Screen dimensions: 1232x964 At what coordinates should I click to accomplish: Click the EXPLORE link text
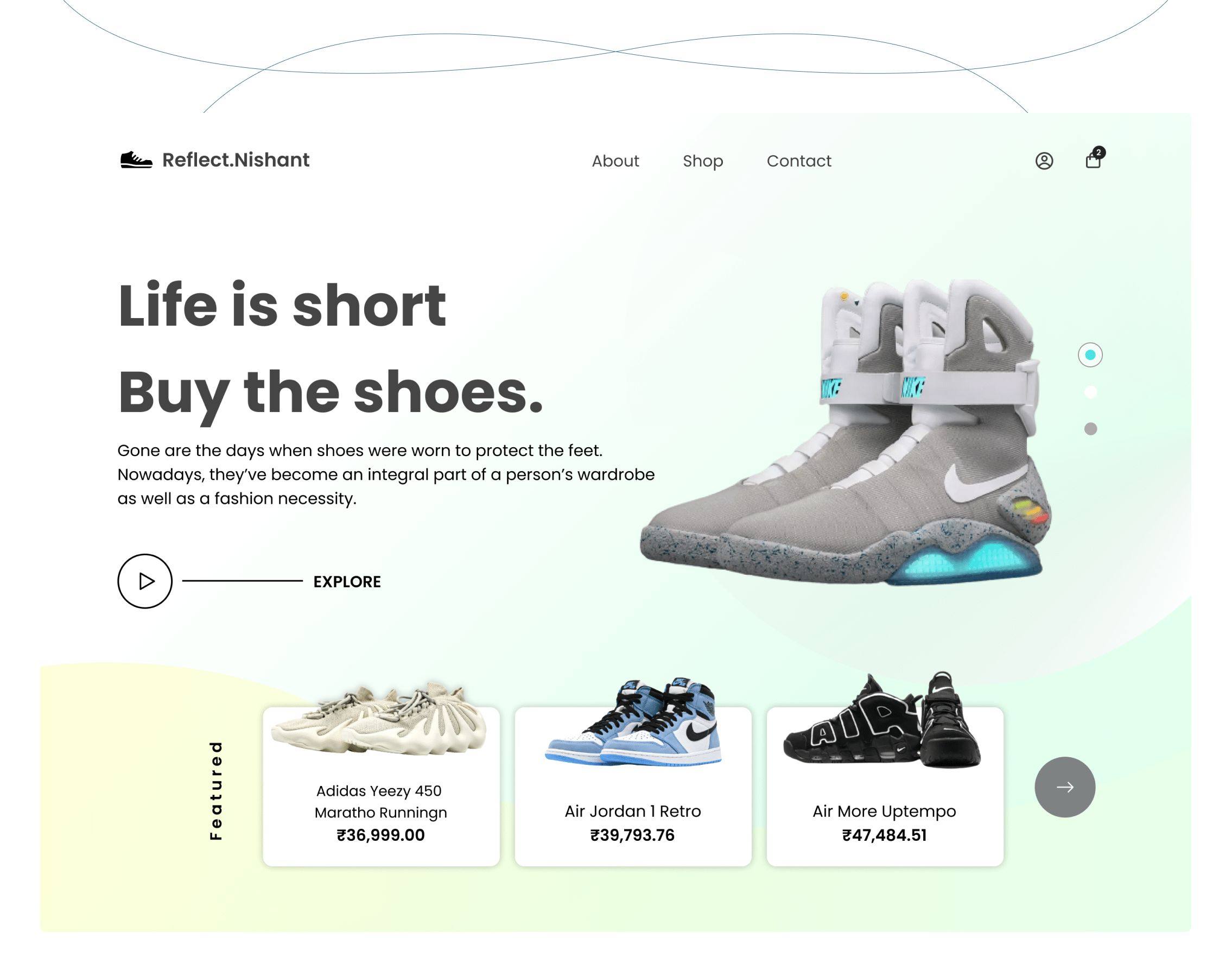347,581
